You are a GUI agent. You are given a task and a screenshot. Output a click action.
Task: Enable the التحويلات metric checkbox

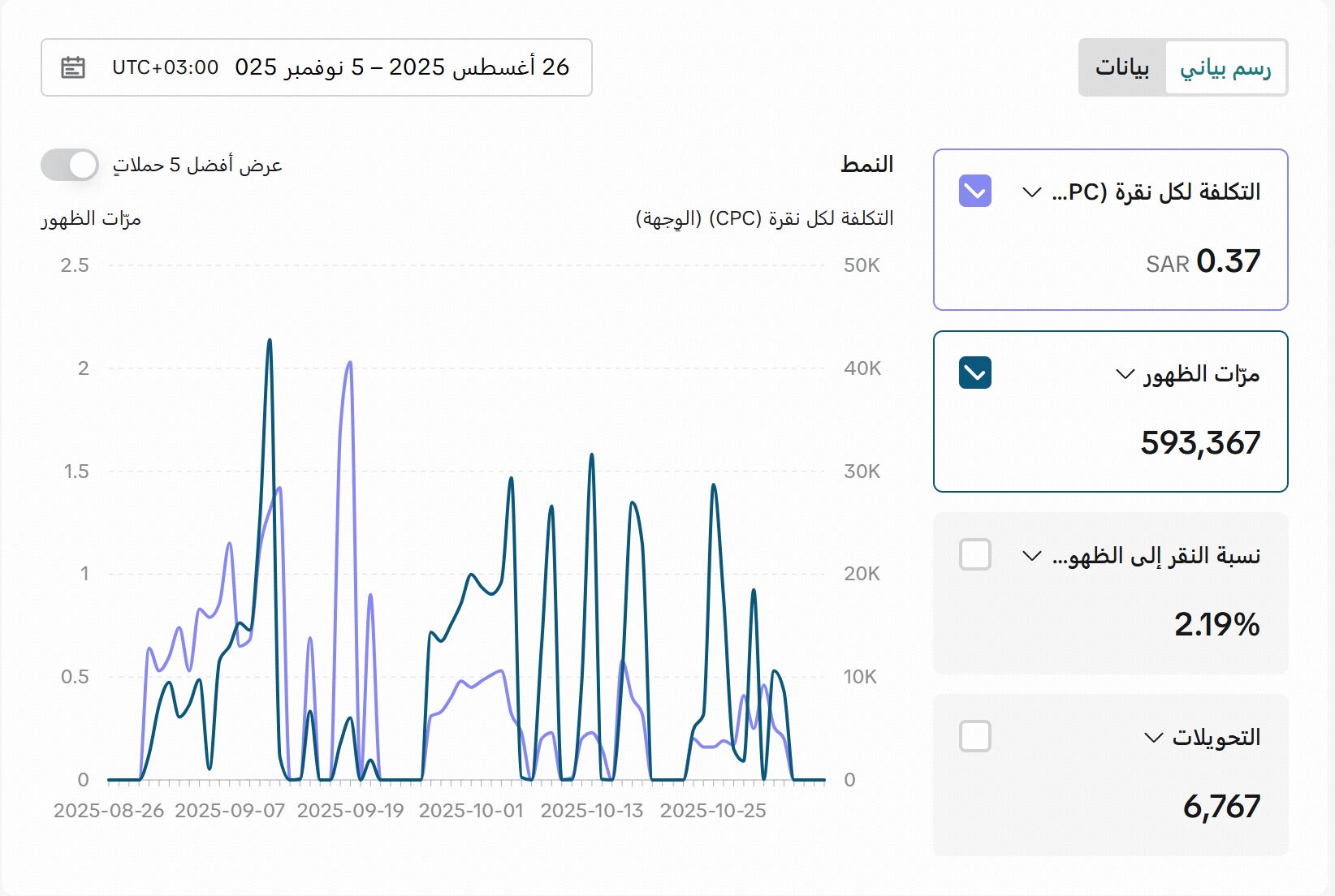click(x=974, y=737)
